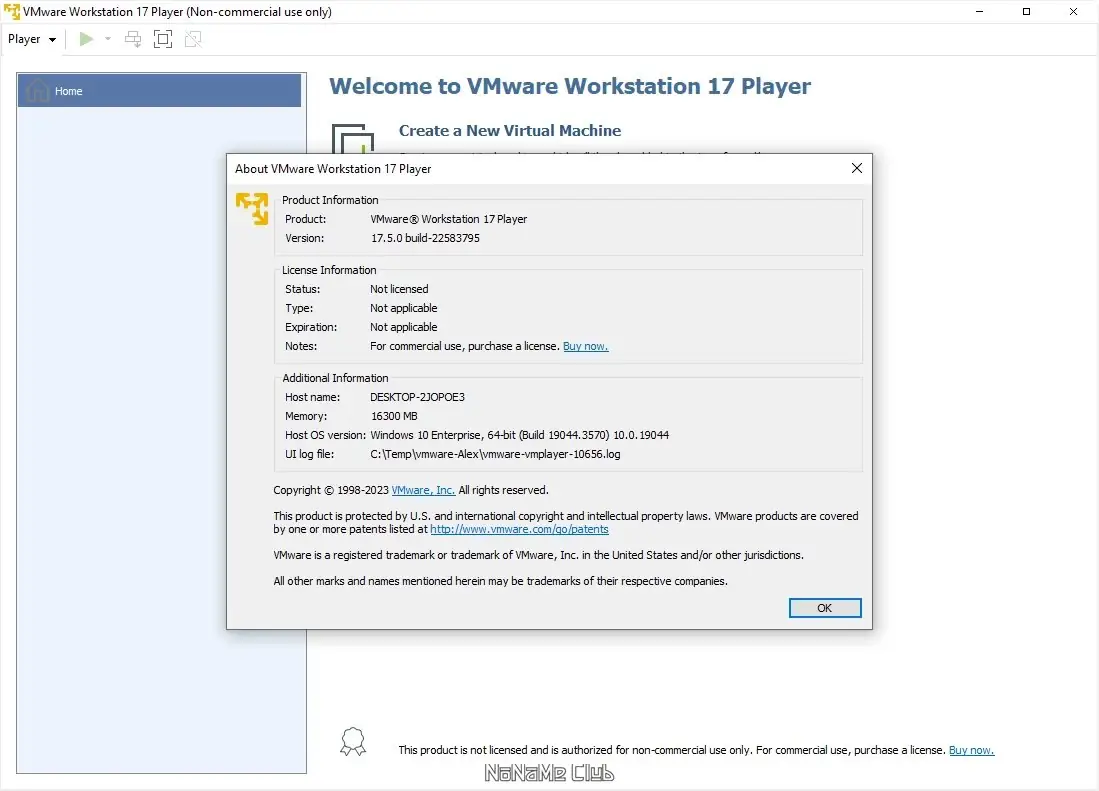Image resolution: width=1099 pixels, height=791 pixels.
Task: Click the home icon in sidebar
Action: click(38, 91)
